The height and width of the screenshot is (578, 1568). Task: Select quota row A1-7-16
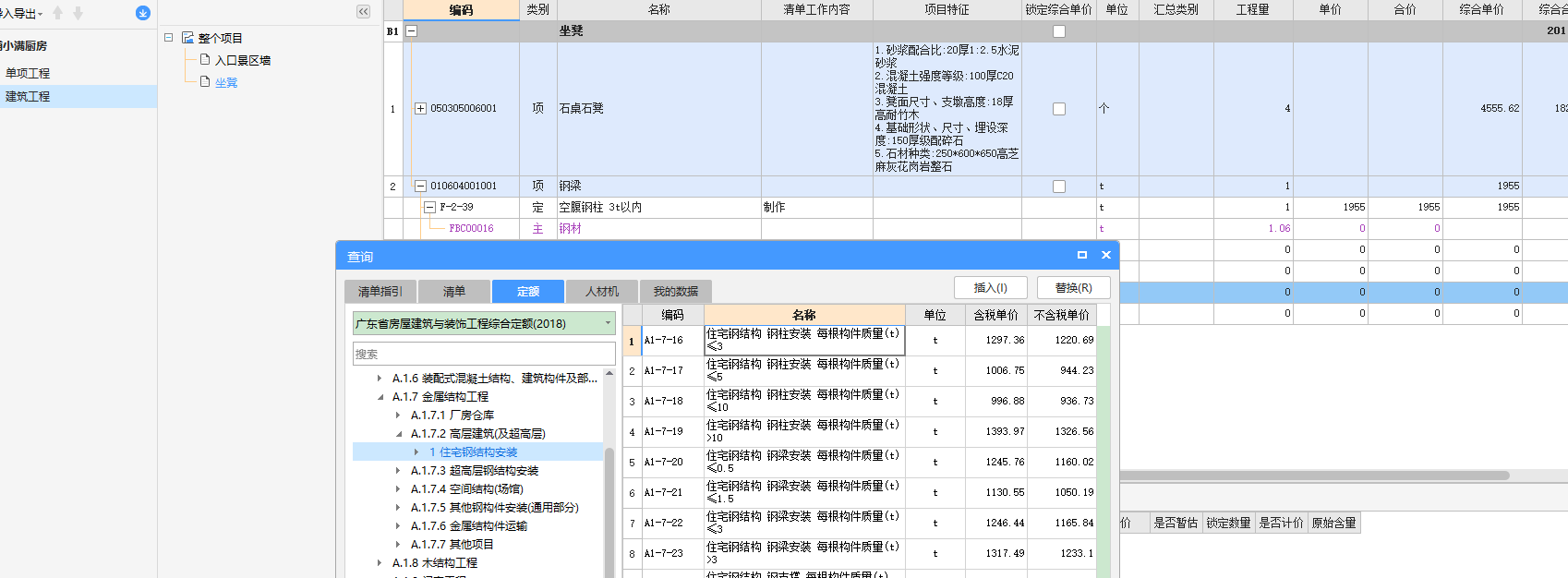[x=860, y=340]
